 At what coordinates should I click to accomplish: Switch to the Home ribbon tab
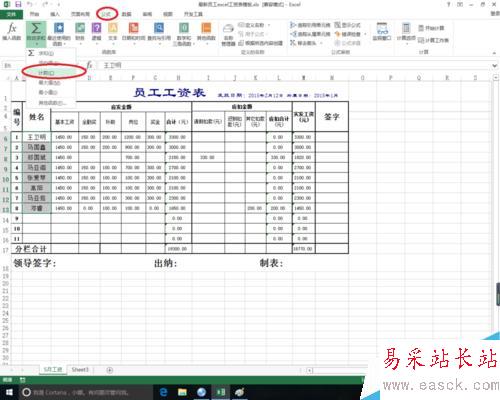(x=34, y=14)
